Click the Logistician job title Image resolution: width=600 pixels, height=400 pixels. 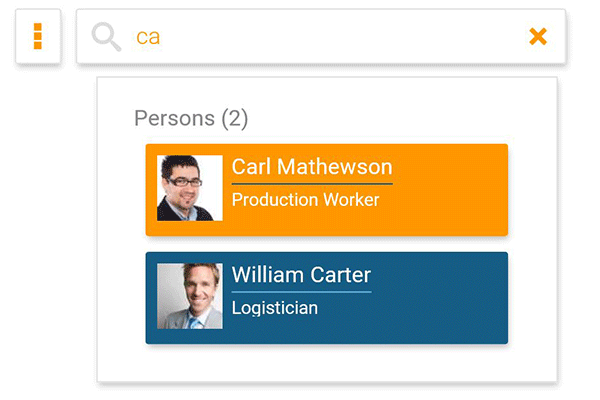tap(275, 308)
